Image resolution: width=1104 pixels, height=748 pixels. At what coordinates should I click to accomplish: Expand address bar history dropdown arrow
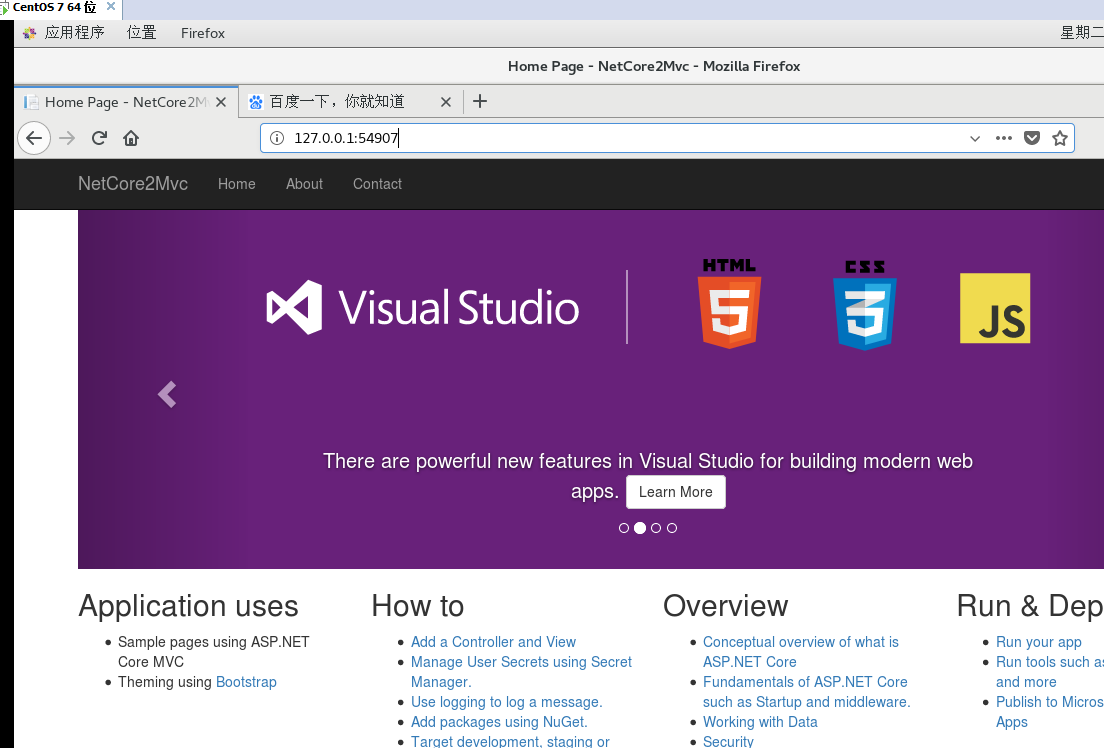[974, 138]
